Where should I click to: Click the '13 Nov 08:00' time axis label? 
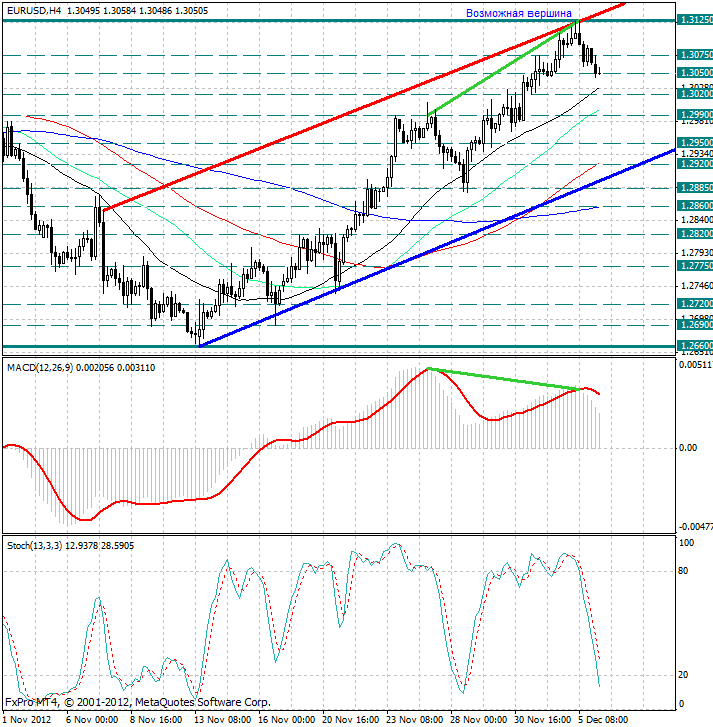pos(223,720)
